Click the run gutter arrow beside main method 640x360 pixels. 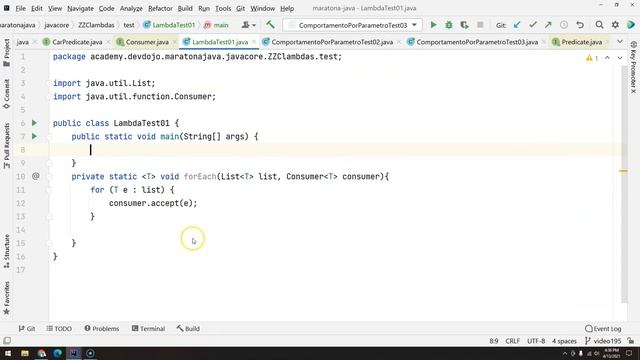(35, 136)
